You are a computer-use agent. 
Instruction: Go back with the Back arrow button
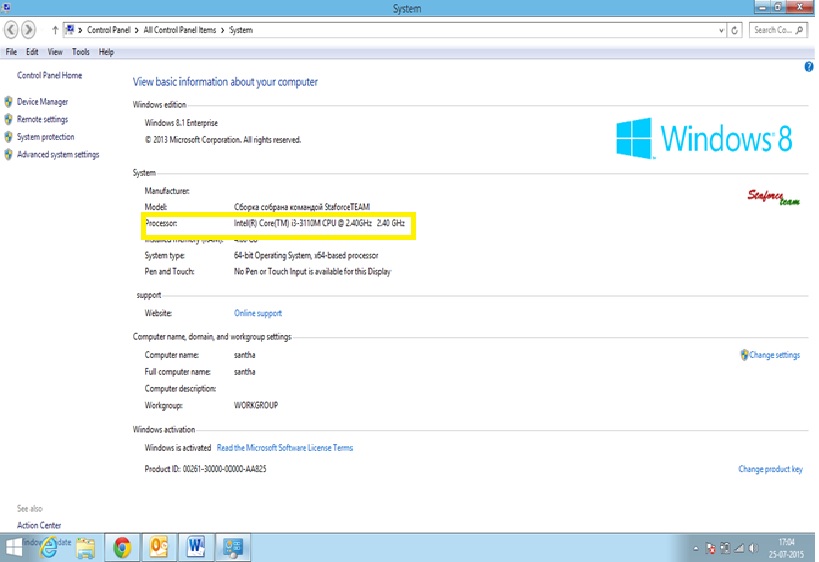pos(11,29)
